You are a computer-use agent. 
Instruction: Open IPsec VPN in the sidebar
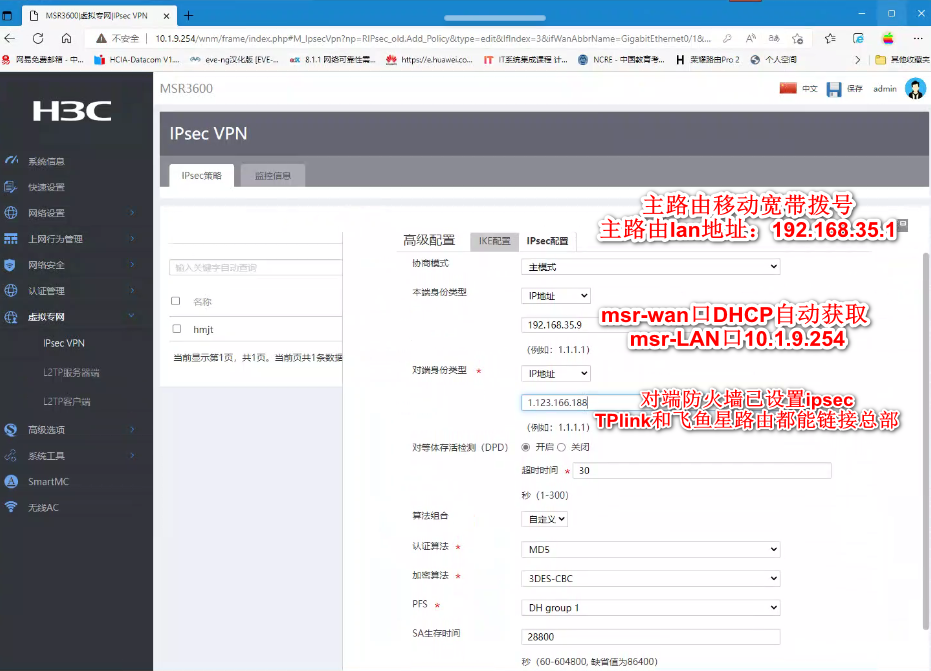[64, 343]
